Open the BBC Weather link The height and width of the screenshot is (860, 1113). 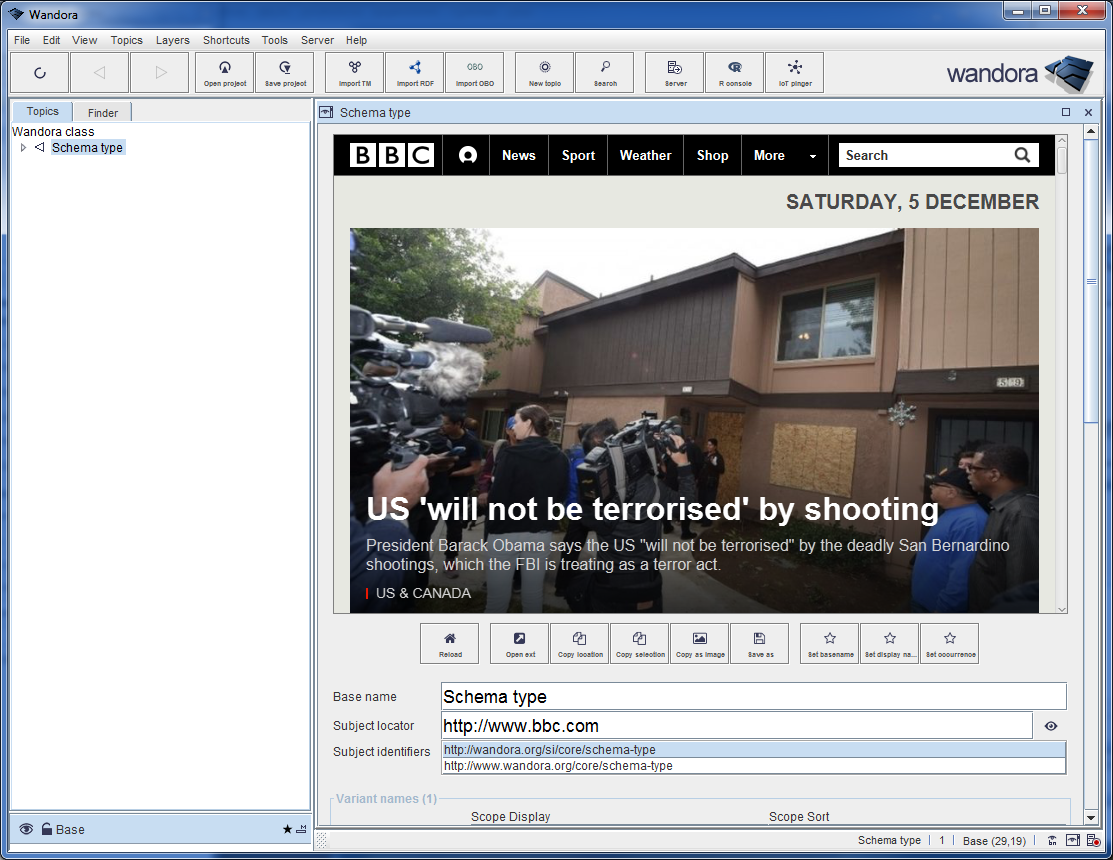click(x=645, y=155)
